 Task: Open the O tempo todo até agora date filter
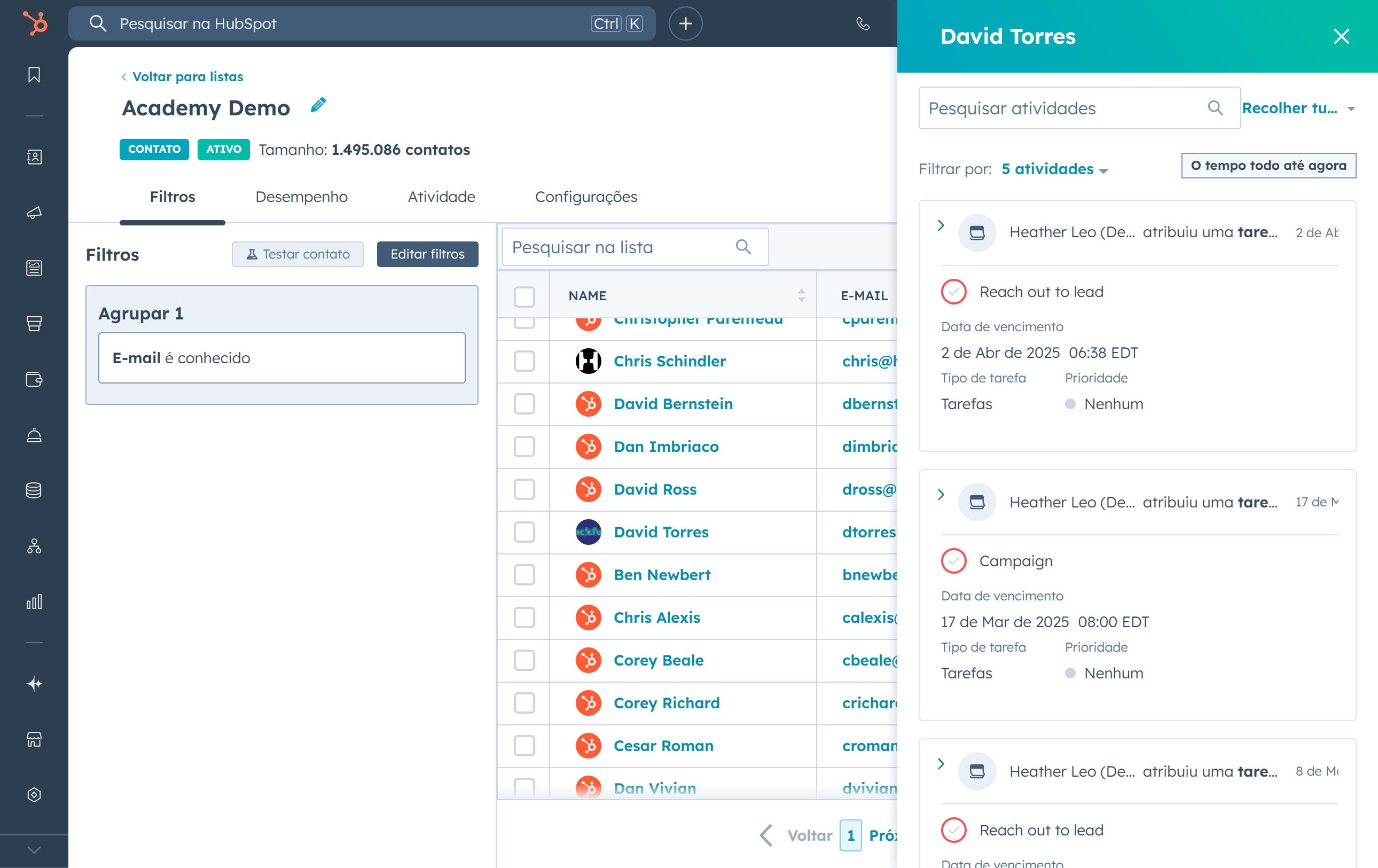tap(1269, 166)
